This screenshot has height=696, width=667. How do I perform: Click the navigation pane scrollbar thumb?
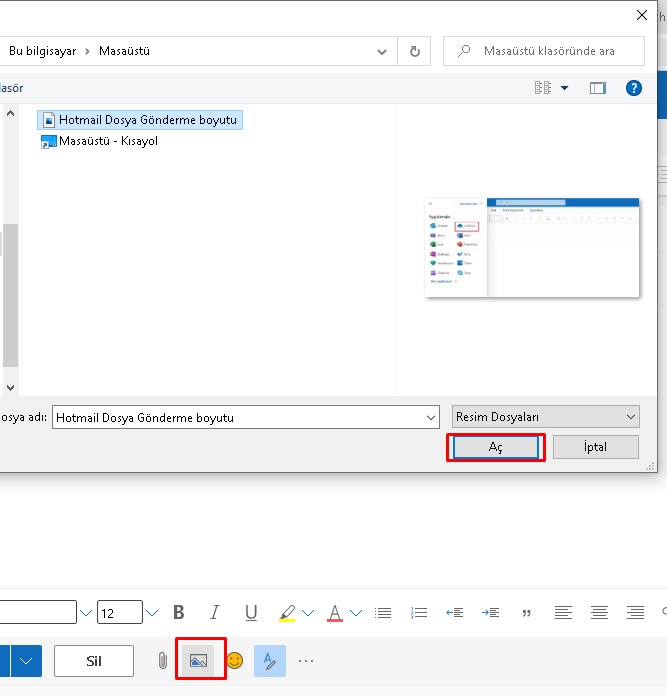click(11, 295)
